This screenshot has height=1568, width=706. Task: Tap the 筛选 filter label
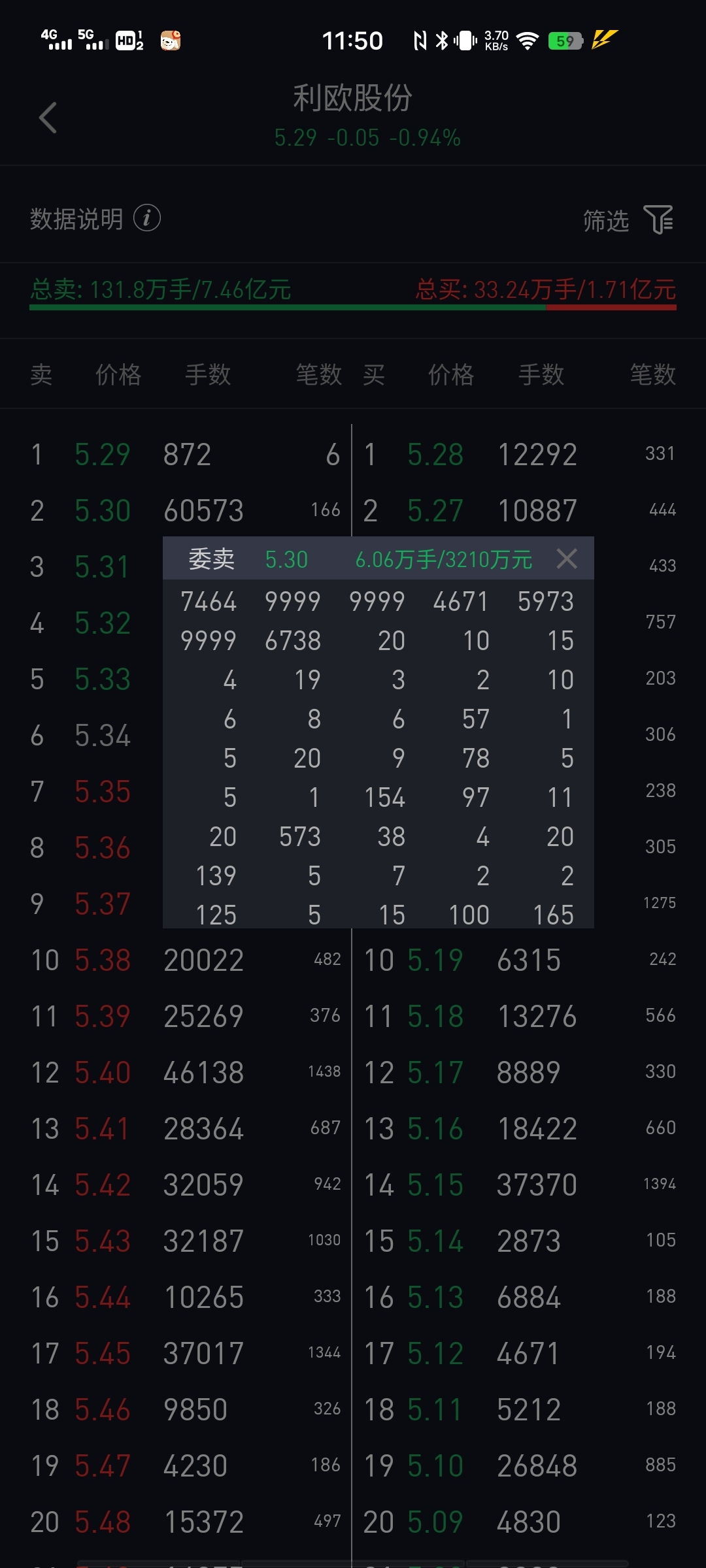point(606,221)
